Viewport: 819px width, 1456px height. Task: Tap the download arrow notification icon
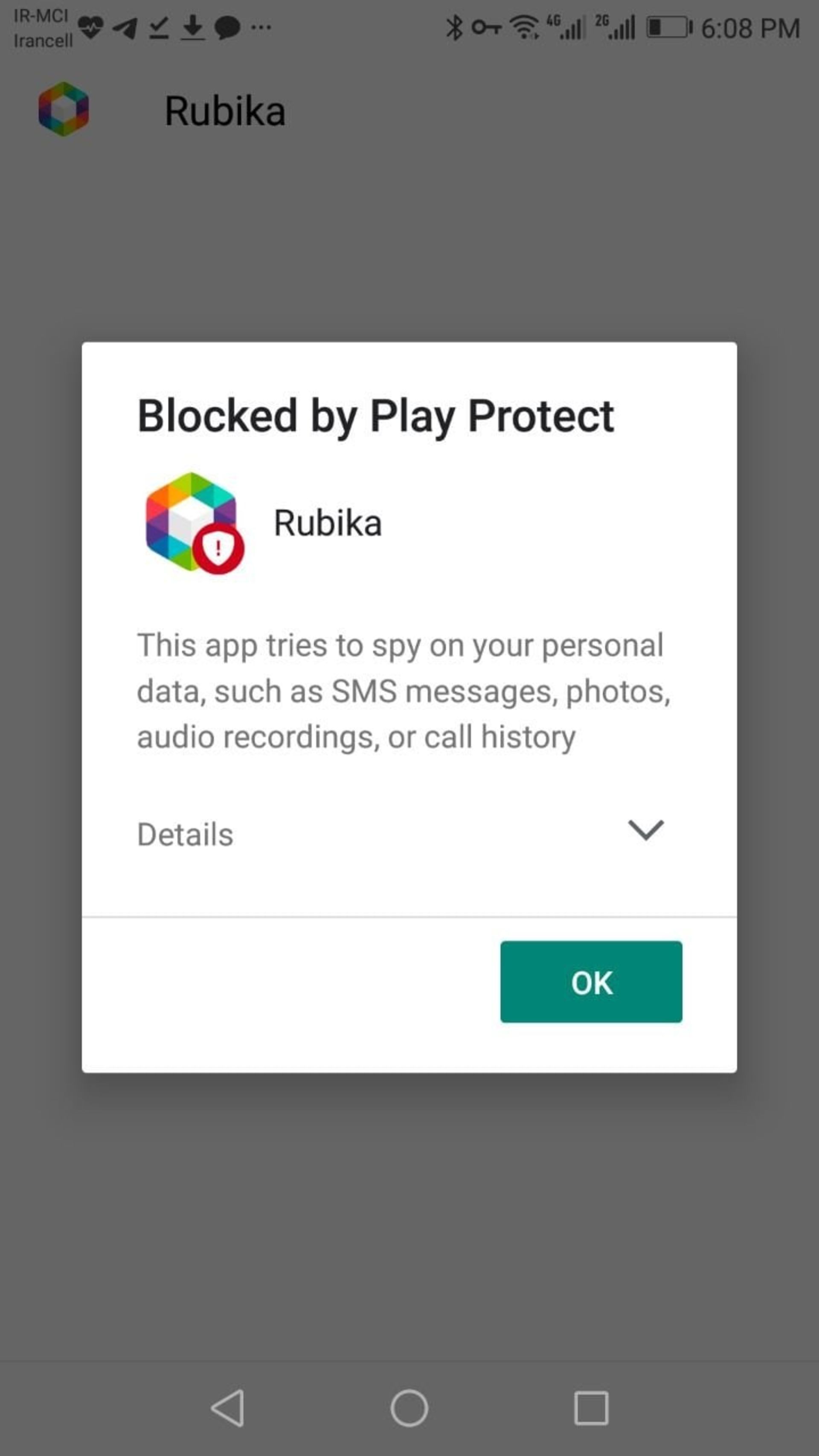[193, 28]
